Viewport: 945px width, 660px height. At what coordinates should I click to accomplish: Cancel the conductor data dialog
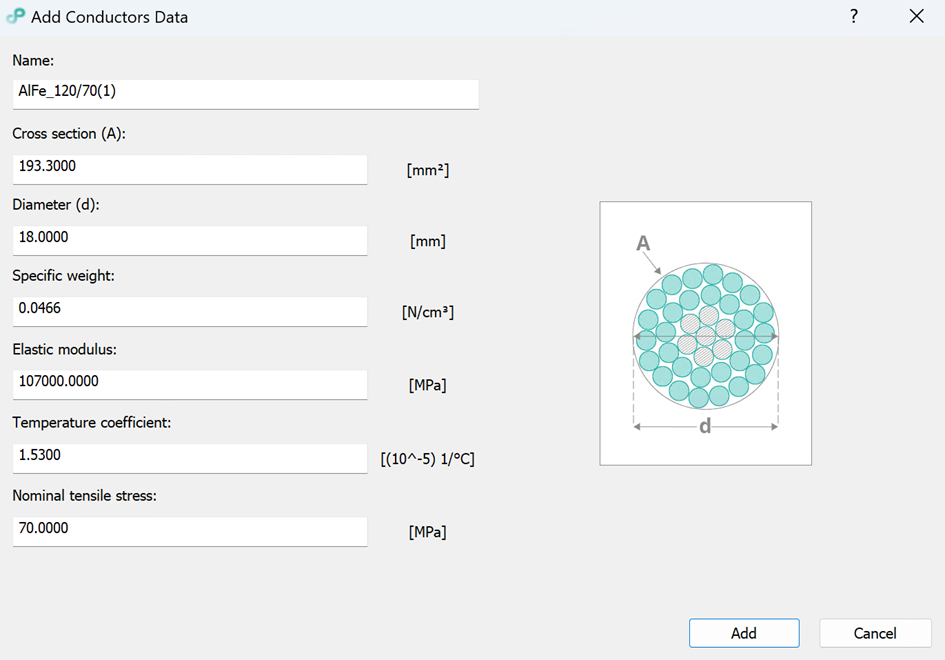(875, 633)
